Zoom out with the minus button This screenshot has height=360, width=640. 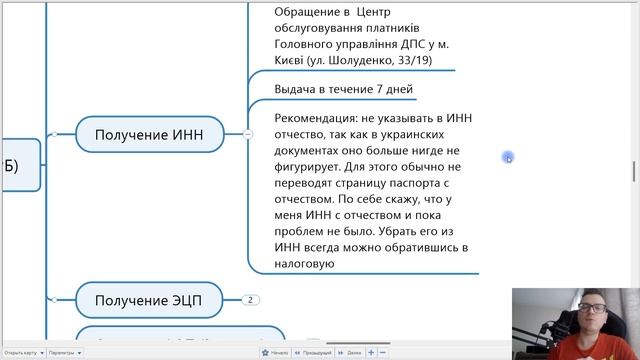point(383,353)
